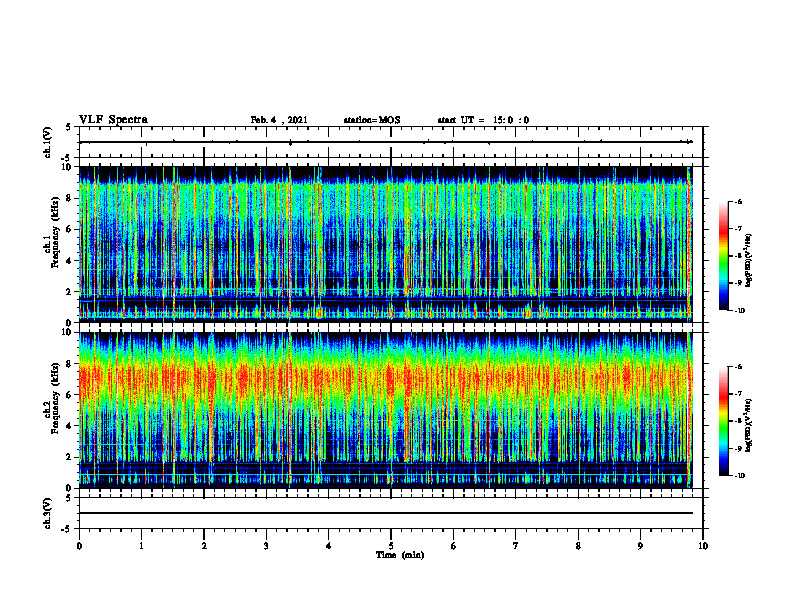Click time axis tick label "0"
Screen dimensions: 792x612
tap(79, 546)
